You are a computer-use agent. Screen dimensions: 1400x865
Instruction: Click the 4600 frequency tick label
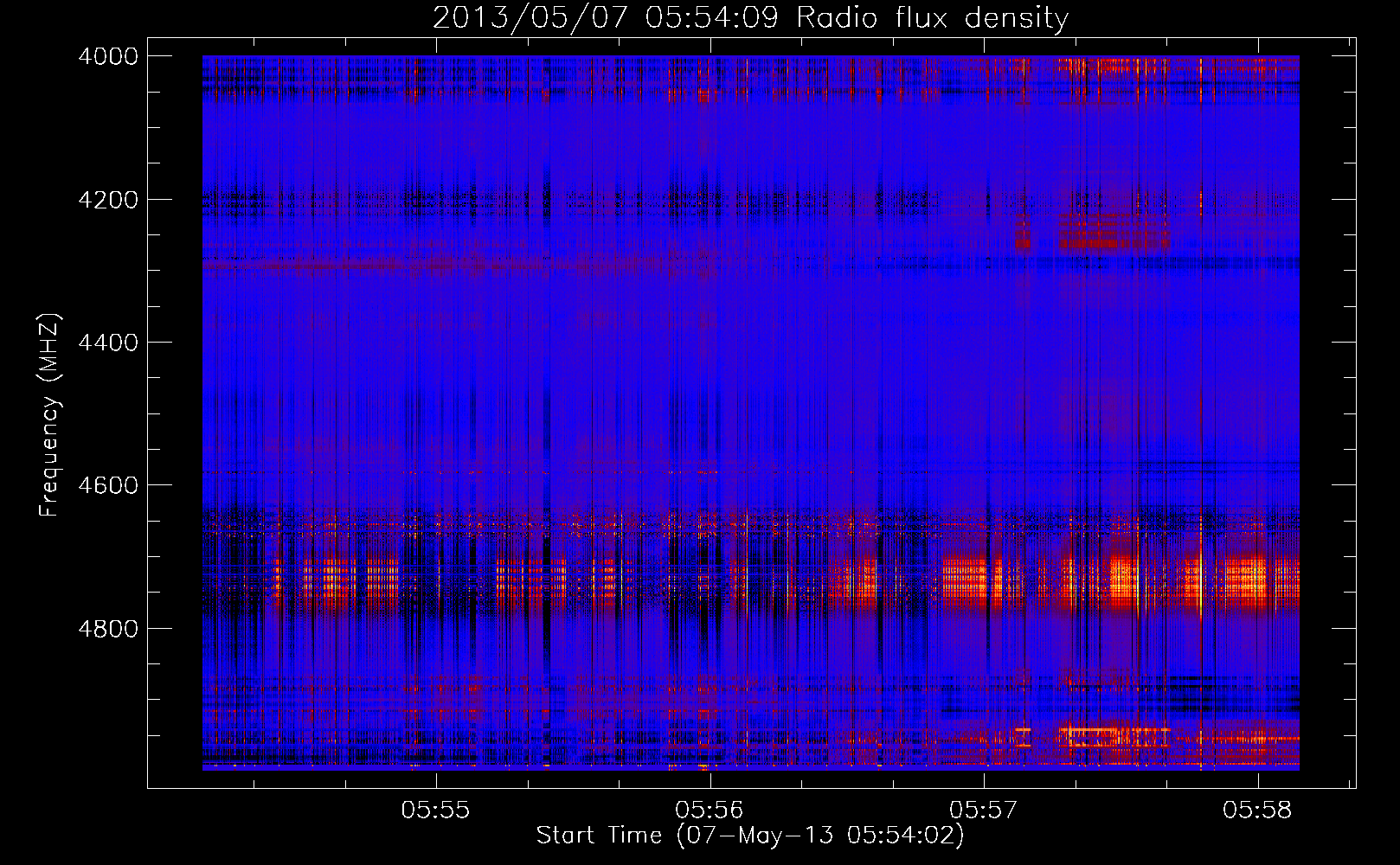click(107, 485)
